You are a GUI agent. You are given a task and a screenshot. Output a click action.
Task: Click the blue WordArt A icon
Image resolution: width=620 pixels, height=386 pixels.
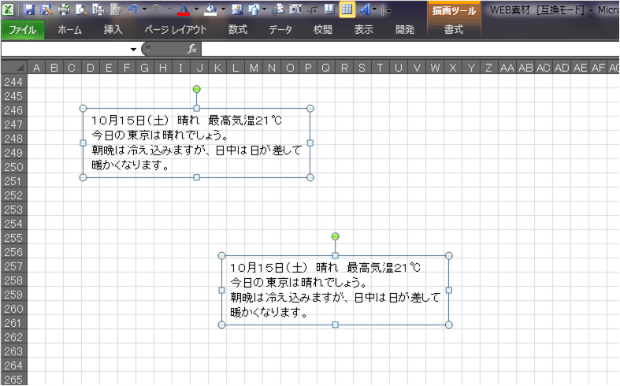tap(365, 9)
